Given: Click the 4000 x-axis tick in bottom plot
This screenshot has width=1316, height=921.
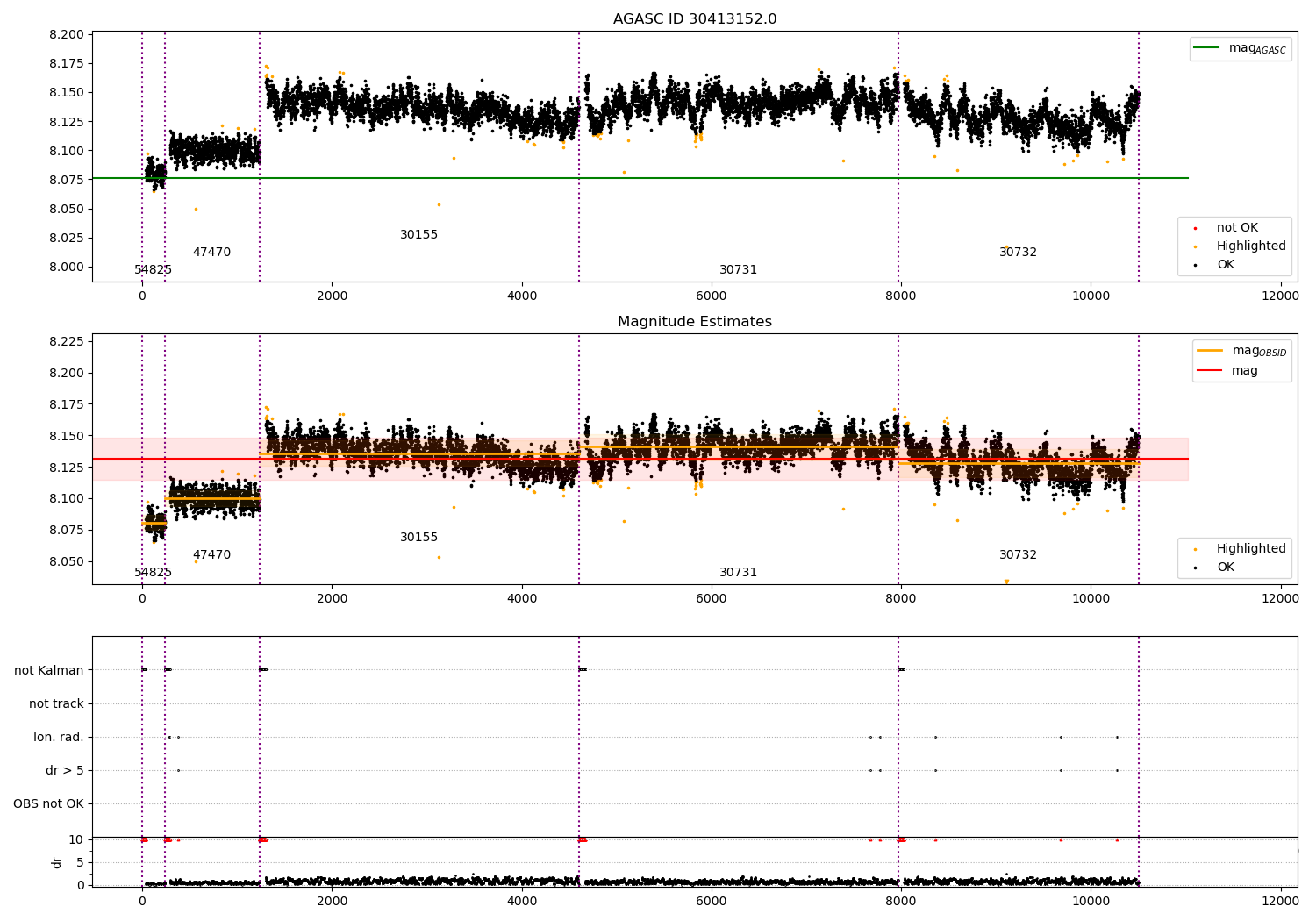Looking at the screenshot, I should (521, 902).
